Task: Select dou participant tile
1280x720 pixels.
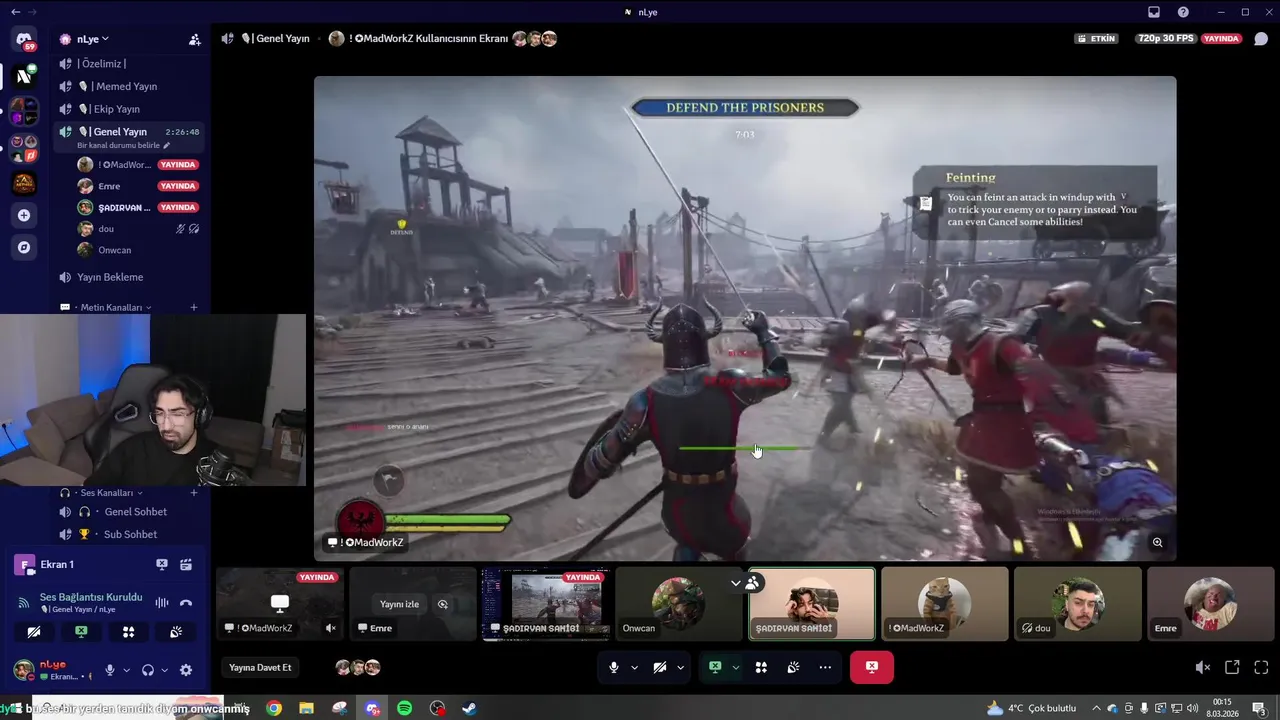Action: coord(1078,604)
